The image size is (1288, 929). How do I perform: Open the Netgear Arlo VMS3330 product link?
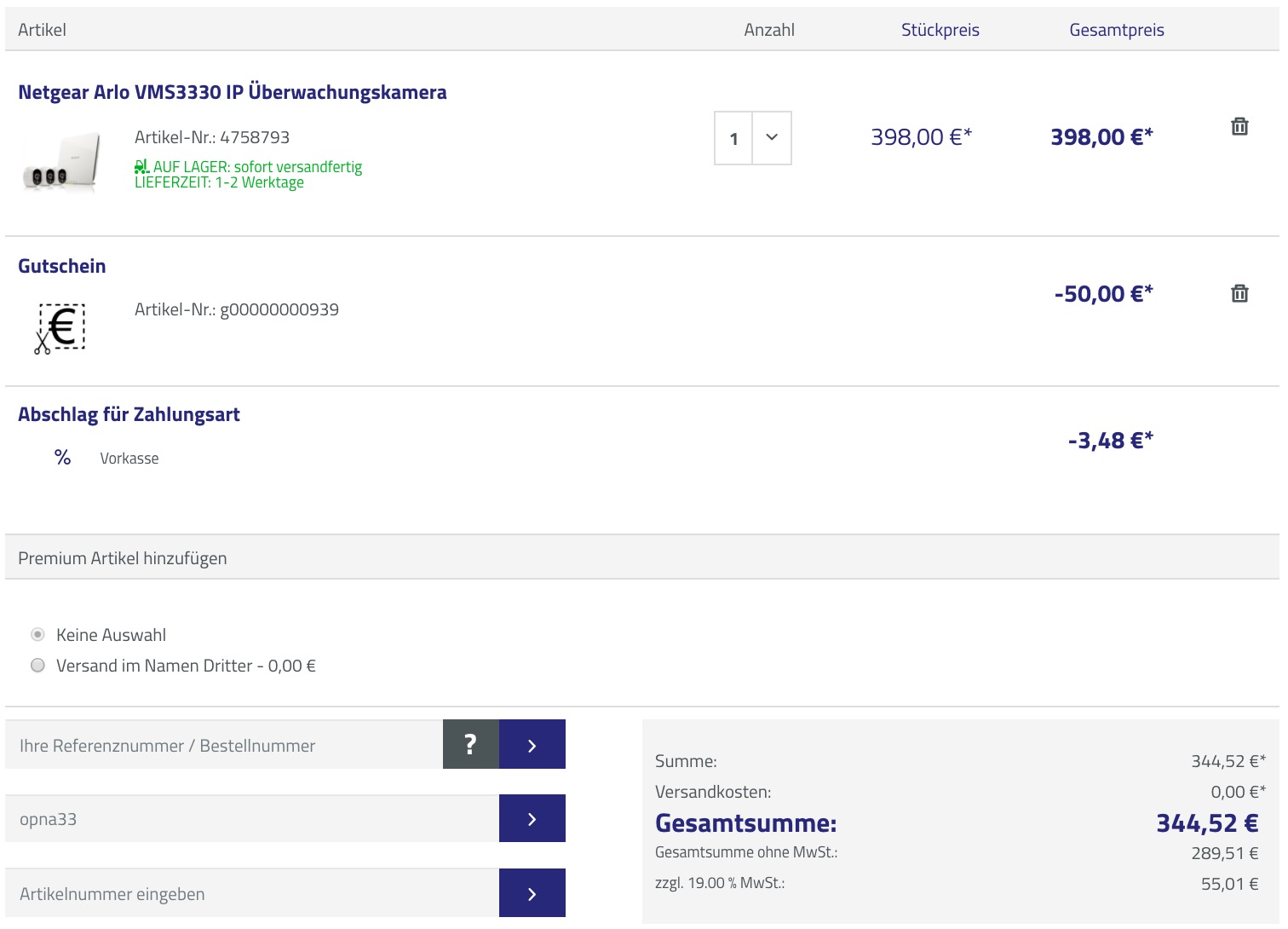(x=232, y=92)
